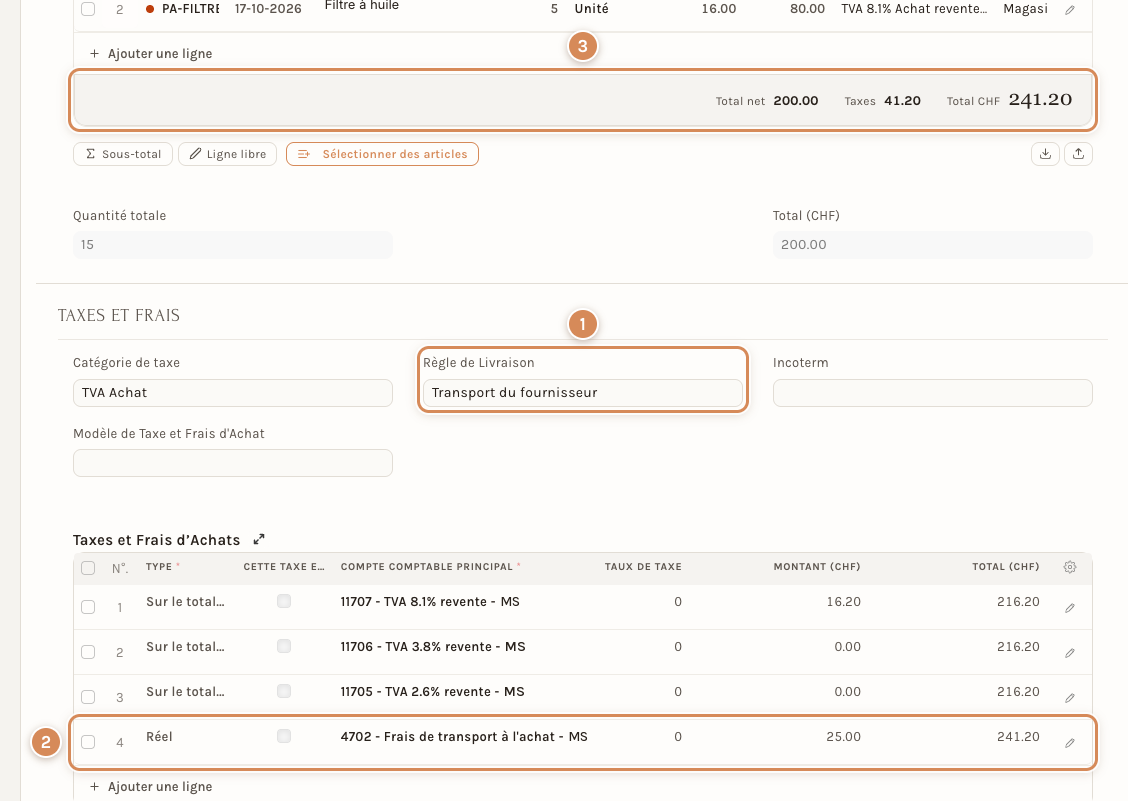Image resolution: width=1128 pixels, height=801 pixels.
Task: Click the empty Incoterm field
Action: click(932, 393)
